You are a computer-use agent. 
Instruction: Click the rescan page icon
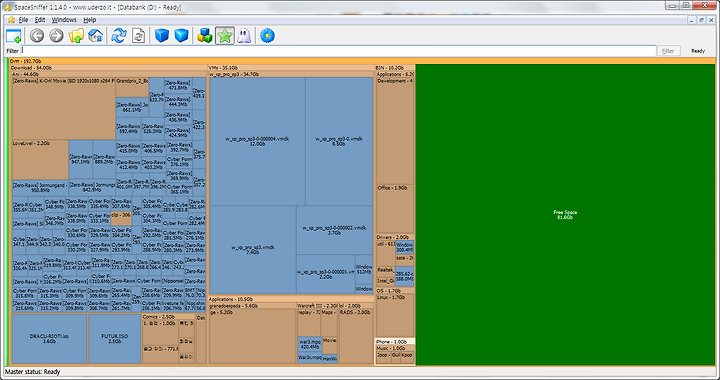(138, 36)
